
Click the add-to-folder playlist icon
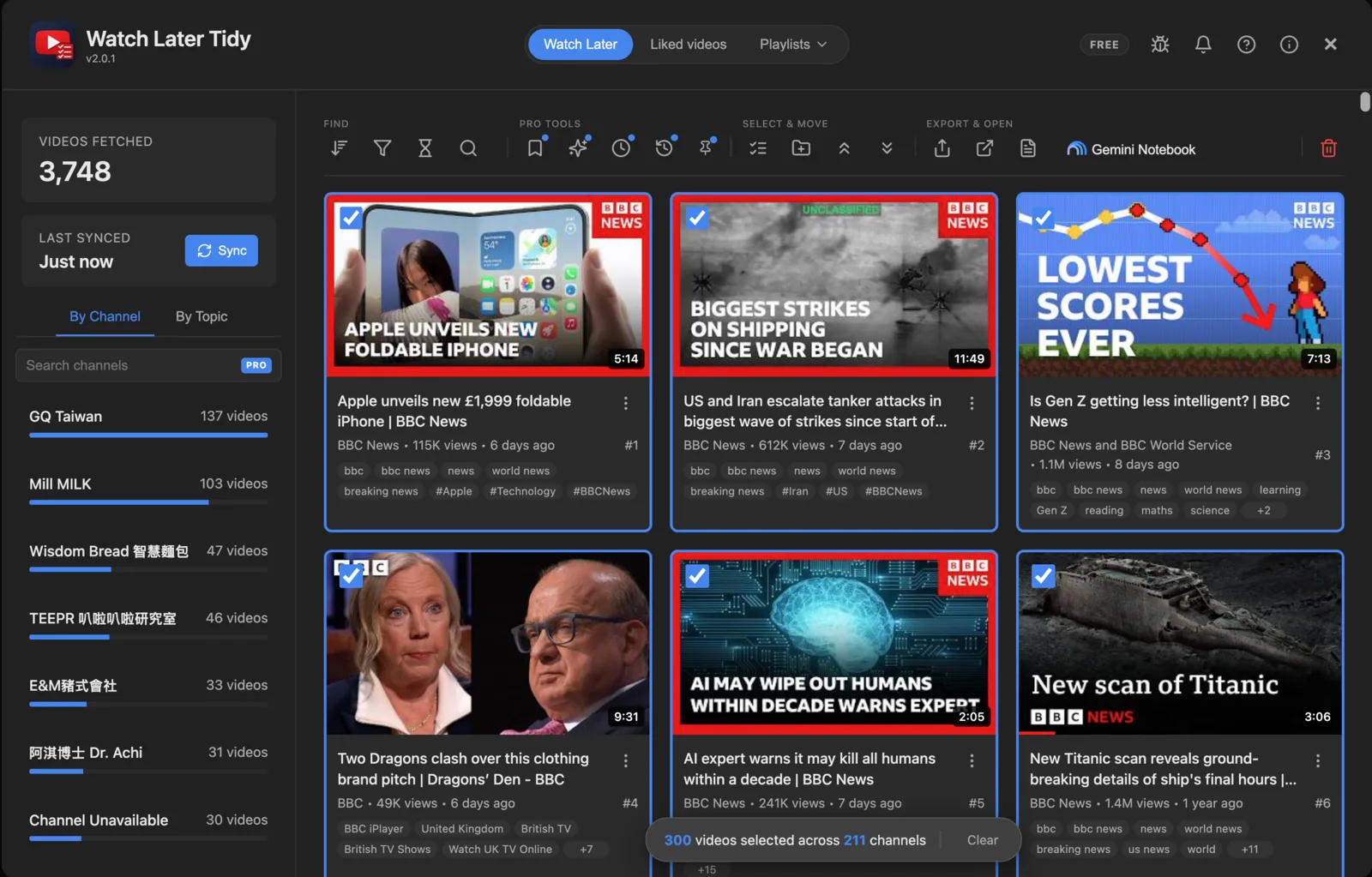801,148
